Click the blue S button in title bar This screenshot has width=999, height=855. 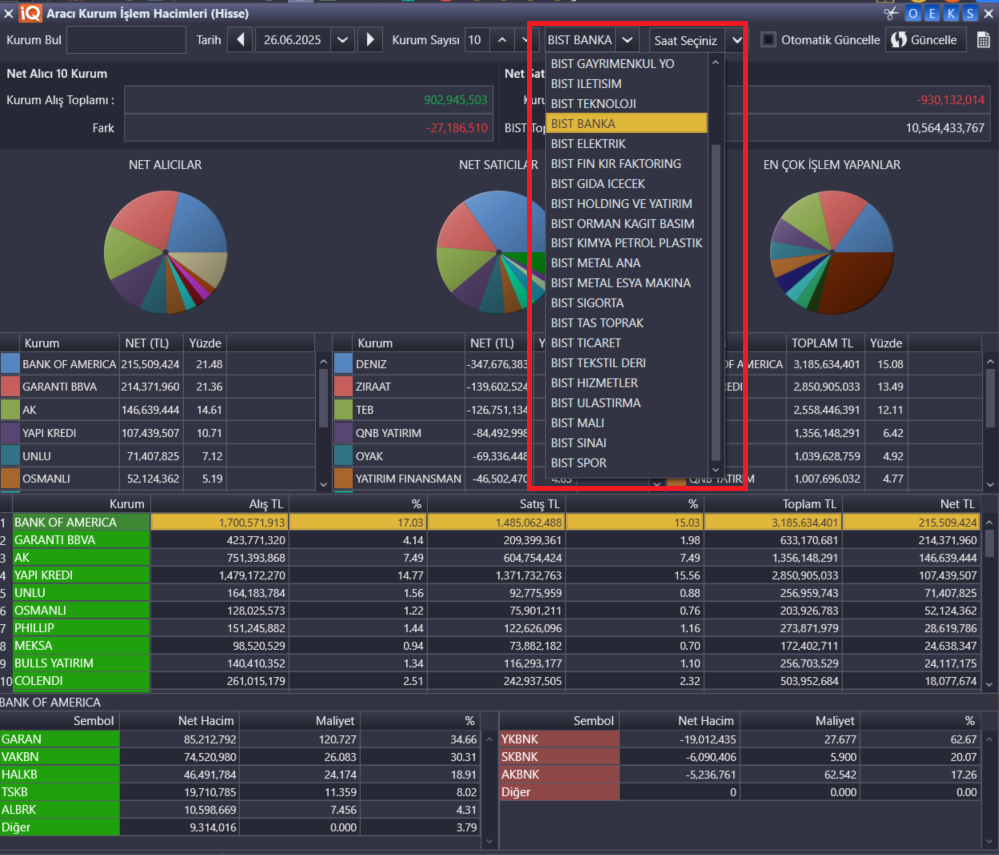pos(970,13)
